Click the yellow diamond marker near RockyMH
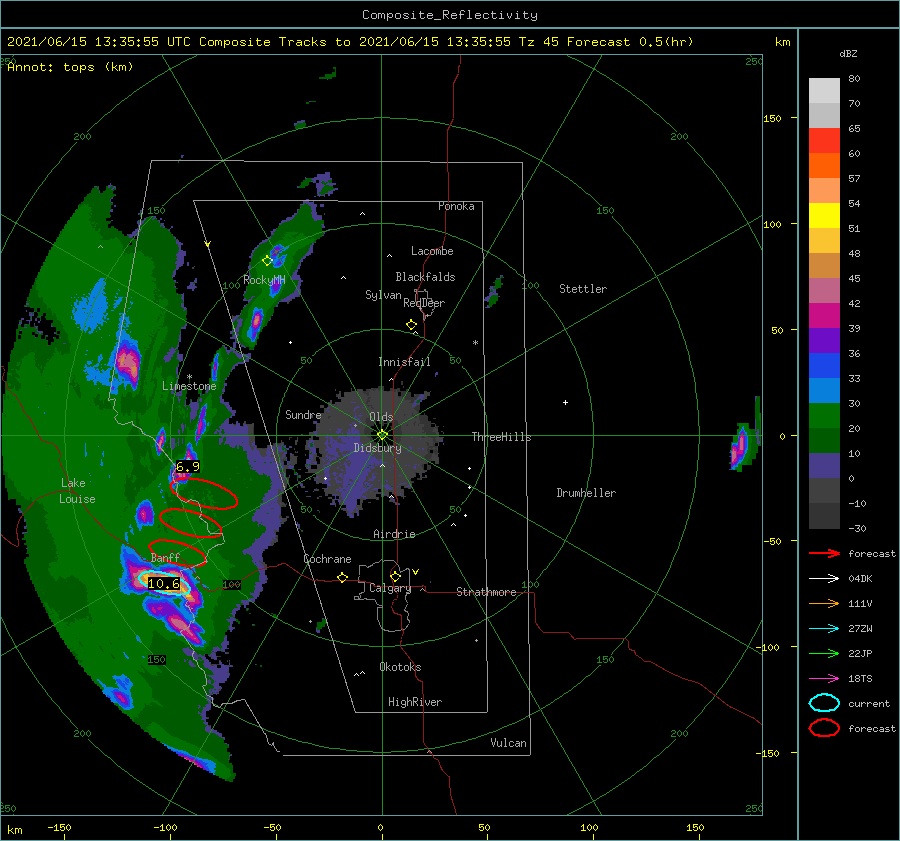 pos(267,261)
